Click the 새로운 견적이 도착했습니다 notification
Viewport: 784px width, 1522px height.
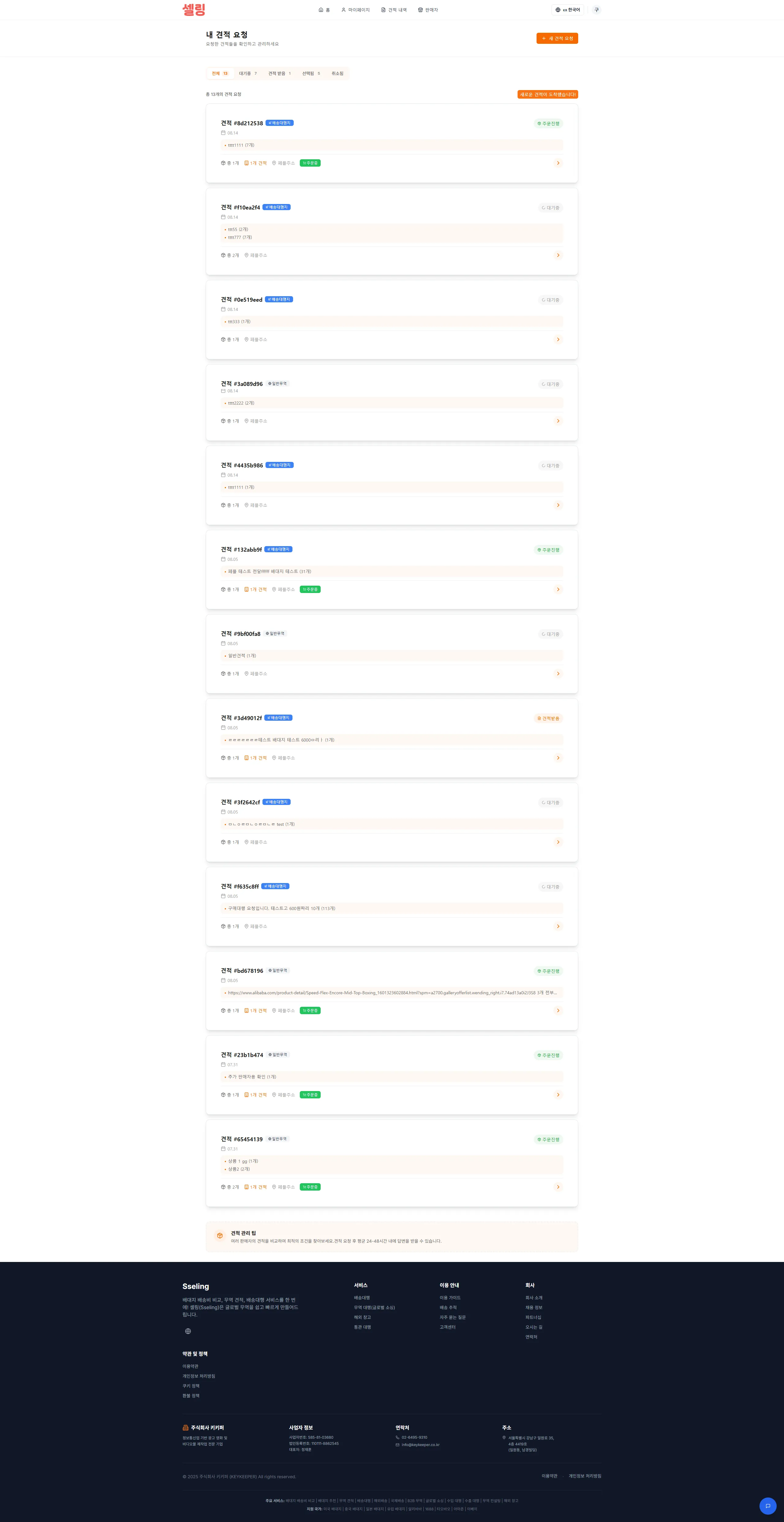(x=548, y=95)
